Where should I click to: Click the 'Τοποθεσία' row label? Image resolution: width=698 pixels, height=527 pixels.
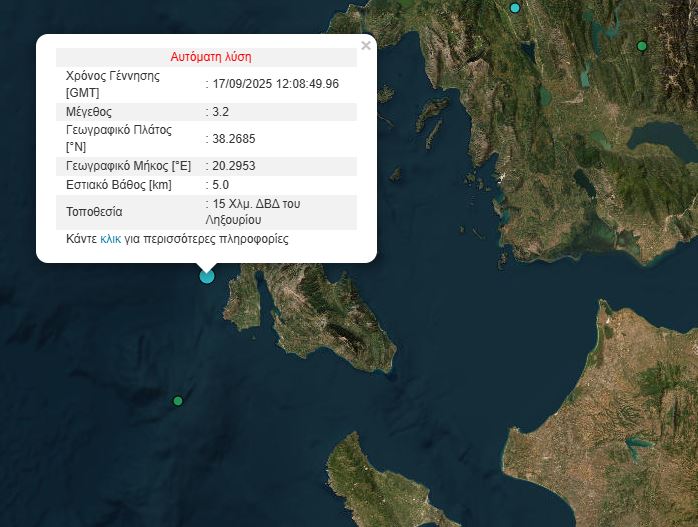click(94, 212)
